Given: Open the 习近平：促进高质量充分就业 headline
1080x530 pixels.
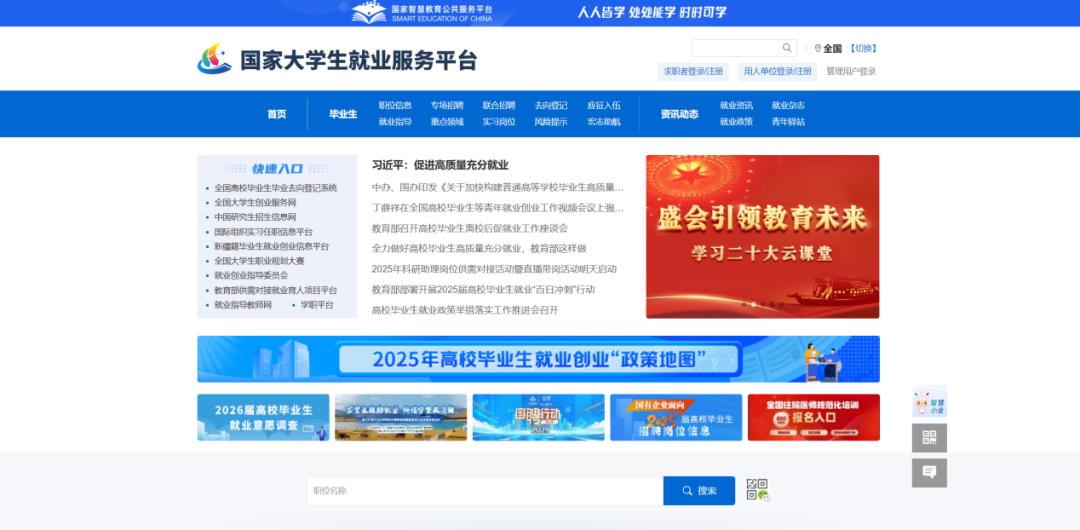Looking at the screenshot, I should pos(440,165).
